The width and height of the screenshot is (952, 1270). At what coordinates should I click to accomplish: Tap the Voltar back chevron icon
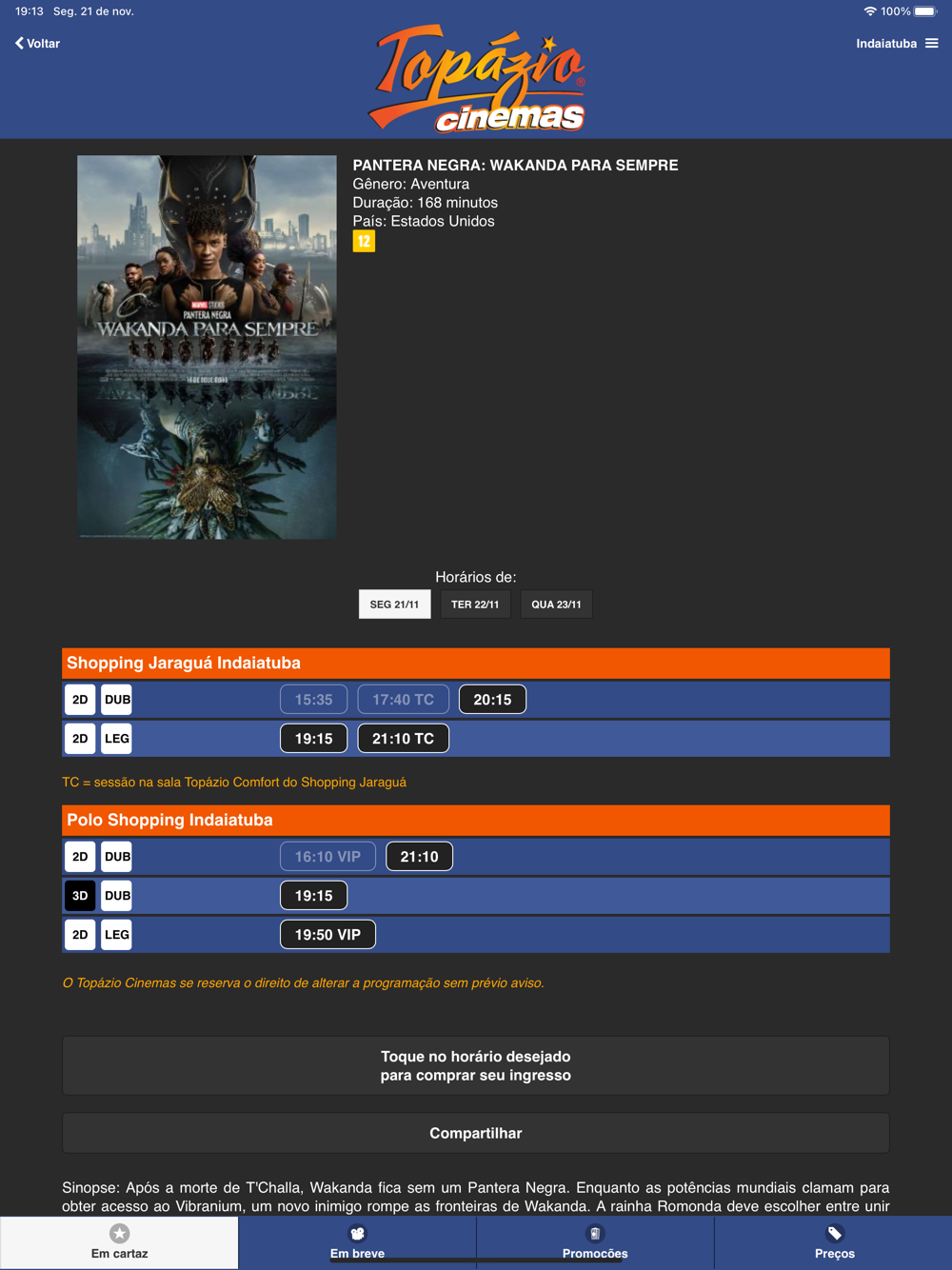[19, 43]
